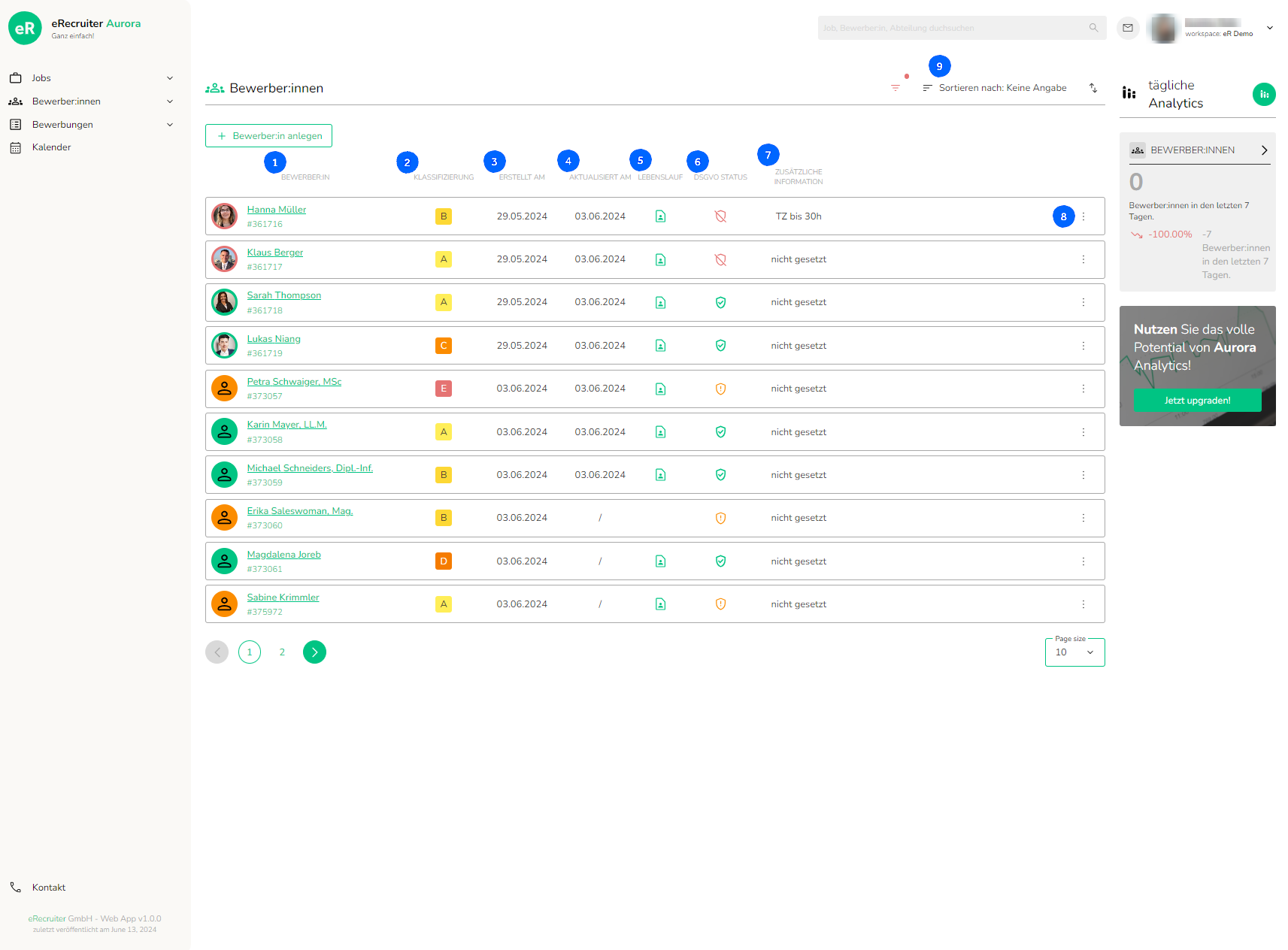Click Erika Saleswoman's orange DSGVO shield
This screenshot has width=1288, height=950.
(720, 518)
